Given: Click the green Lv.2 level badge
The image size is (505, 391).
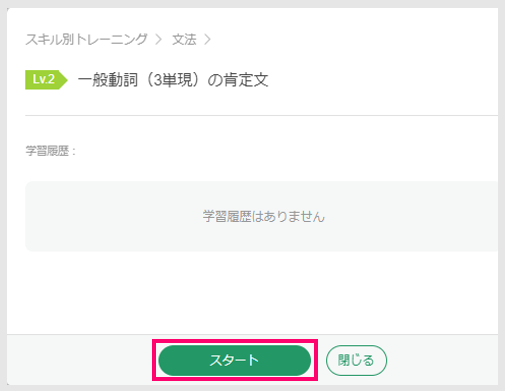Looking at the screenshot, I should point(46,80).
